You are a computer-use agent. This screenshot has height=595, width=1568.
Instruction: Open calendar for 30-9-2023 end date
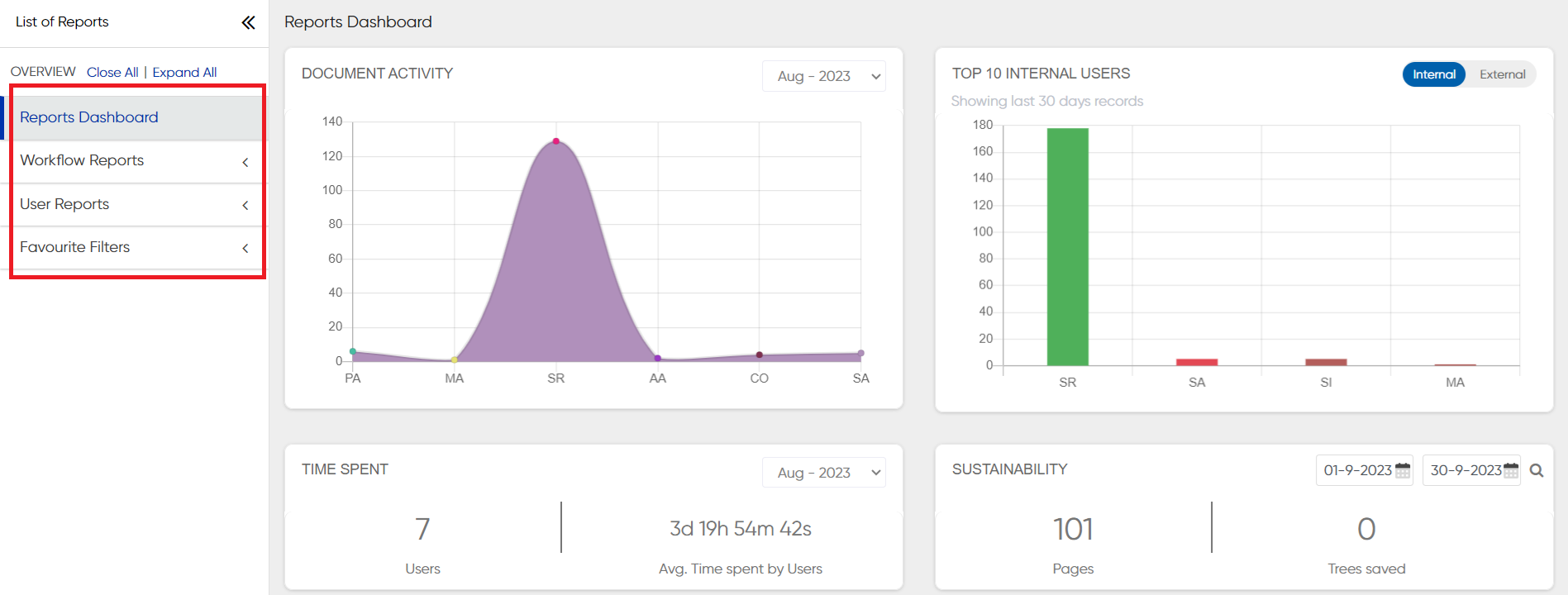[1510, 470]
